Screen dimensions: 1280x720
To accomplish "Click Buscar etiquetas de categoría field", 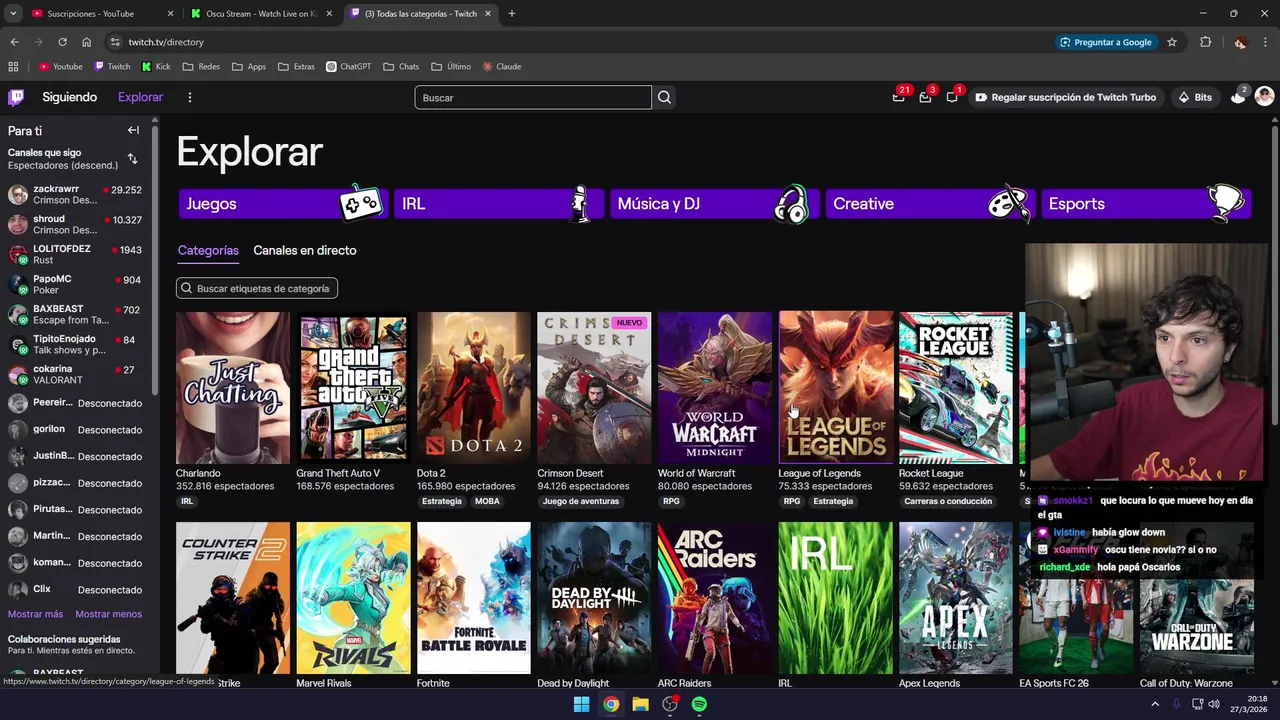I will click(x=257, y=288).
